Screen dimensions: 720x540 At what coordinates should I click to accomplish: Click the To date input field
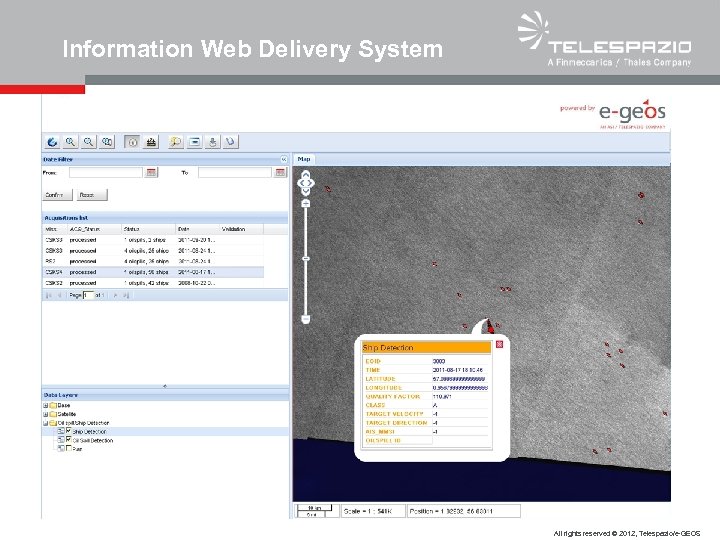(x=235, y=172)
